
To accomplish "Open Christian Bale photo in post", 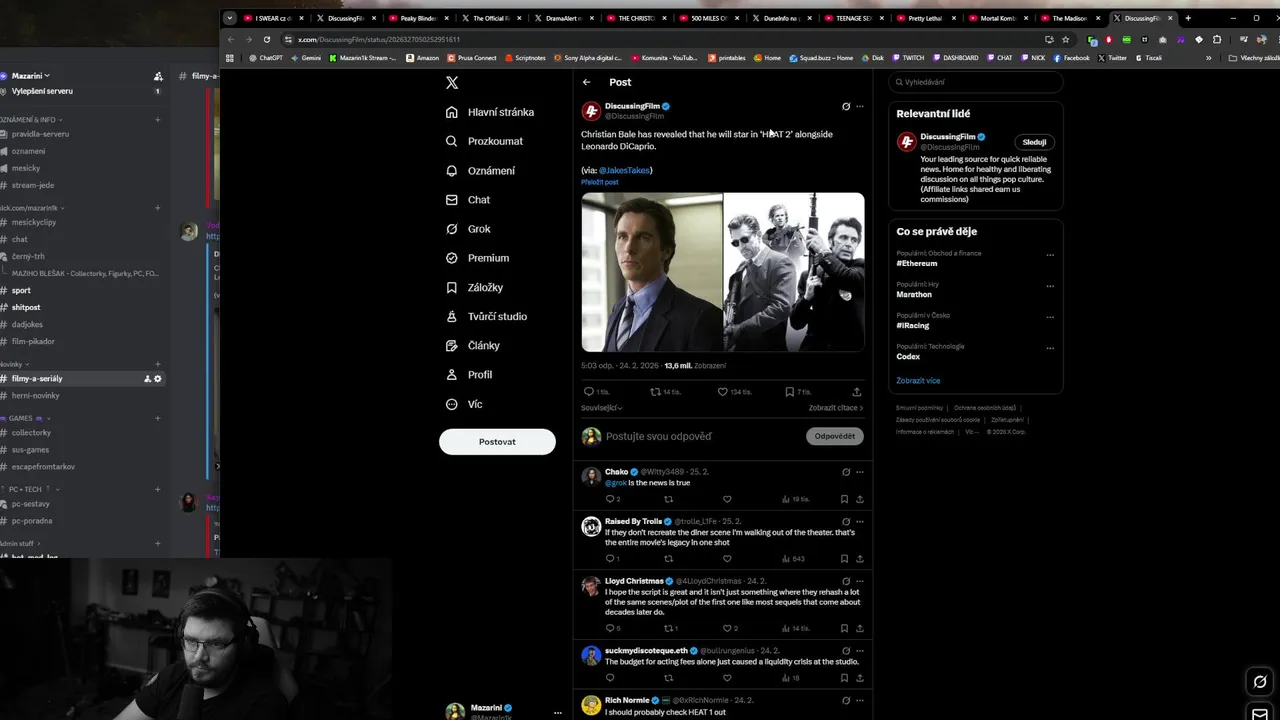I will click(652, 272).
